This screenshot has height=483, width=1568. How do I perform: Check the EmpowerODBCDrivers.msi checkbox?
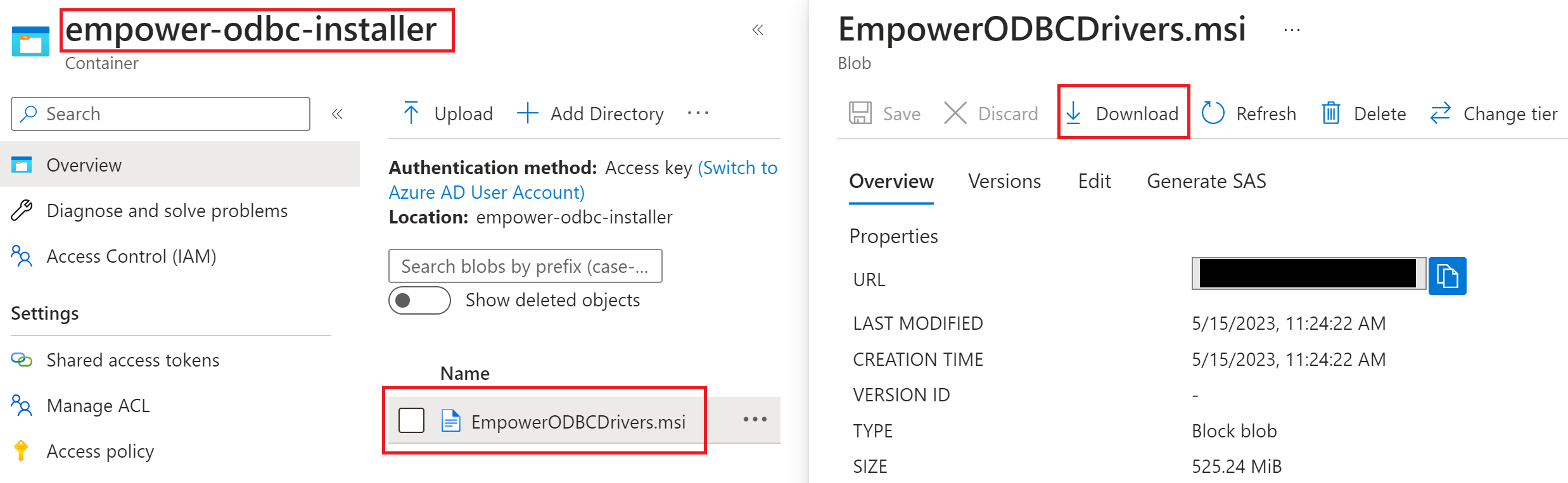[x=411, y=420]
